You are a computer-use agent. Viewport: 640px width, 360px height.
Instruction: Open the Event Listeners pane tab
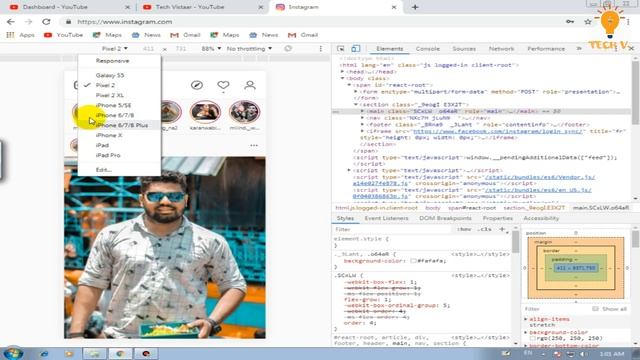pyautogui.click(x=386, y=218)
